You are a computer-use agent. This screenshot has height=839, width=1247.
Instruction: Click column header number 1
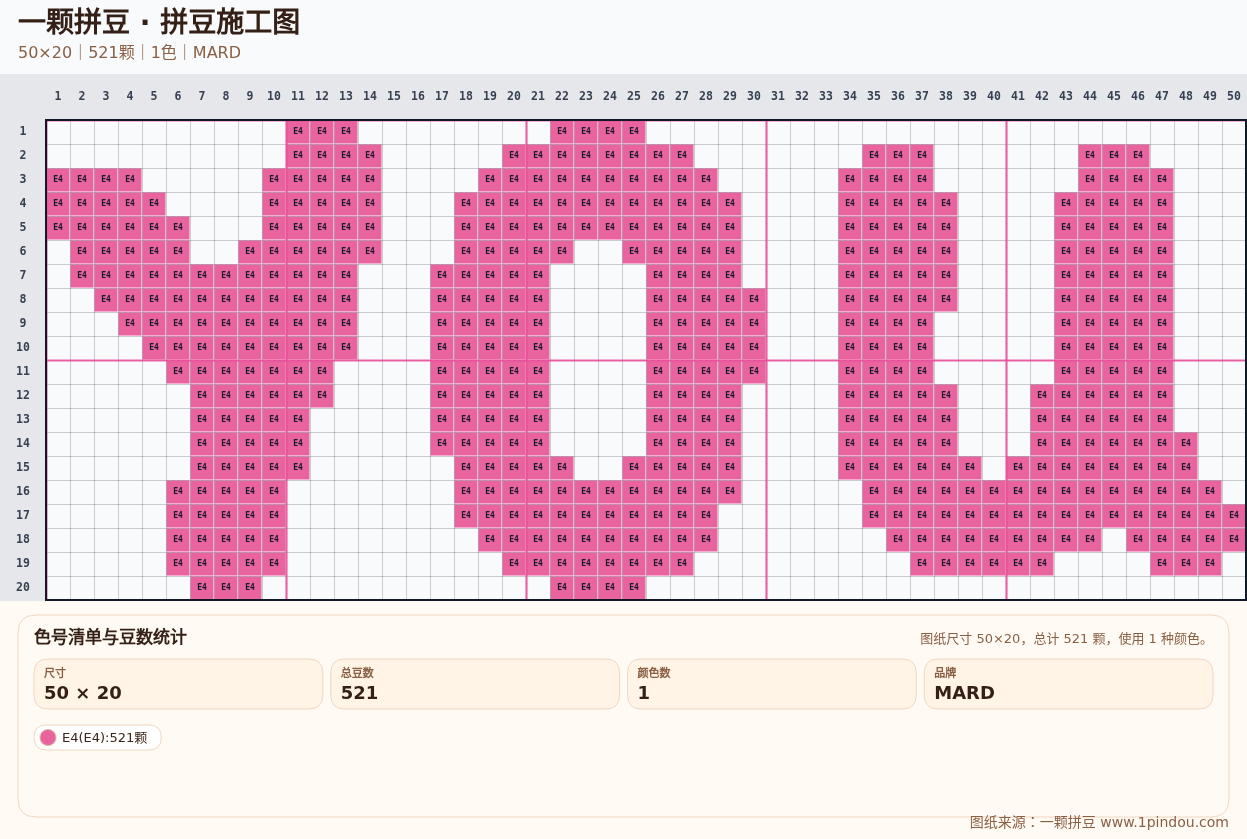(58, 96)
